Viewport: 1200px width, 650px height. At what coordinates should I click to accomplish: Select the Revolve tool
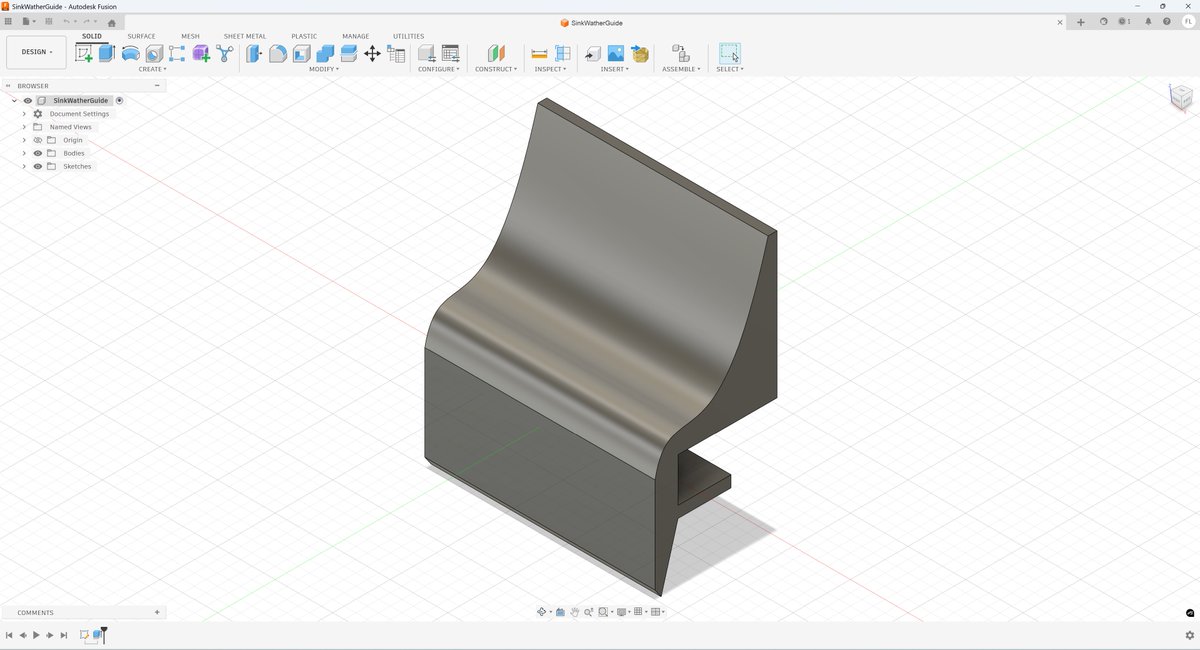pyautogui.click(x=130, y=51)
